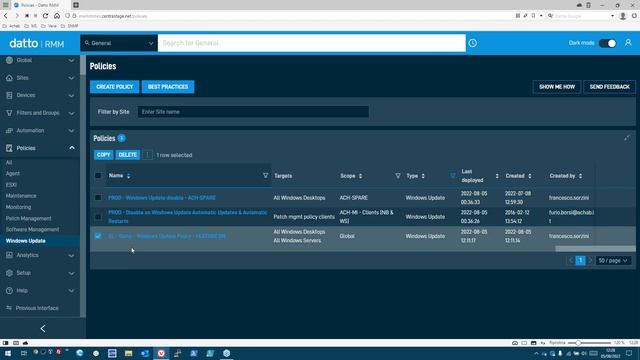The height and width of the screenshot is (360, 640).
Task: Toggle the Dark mode switch
Action: pos(607,43)
